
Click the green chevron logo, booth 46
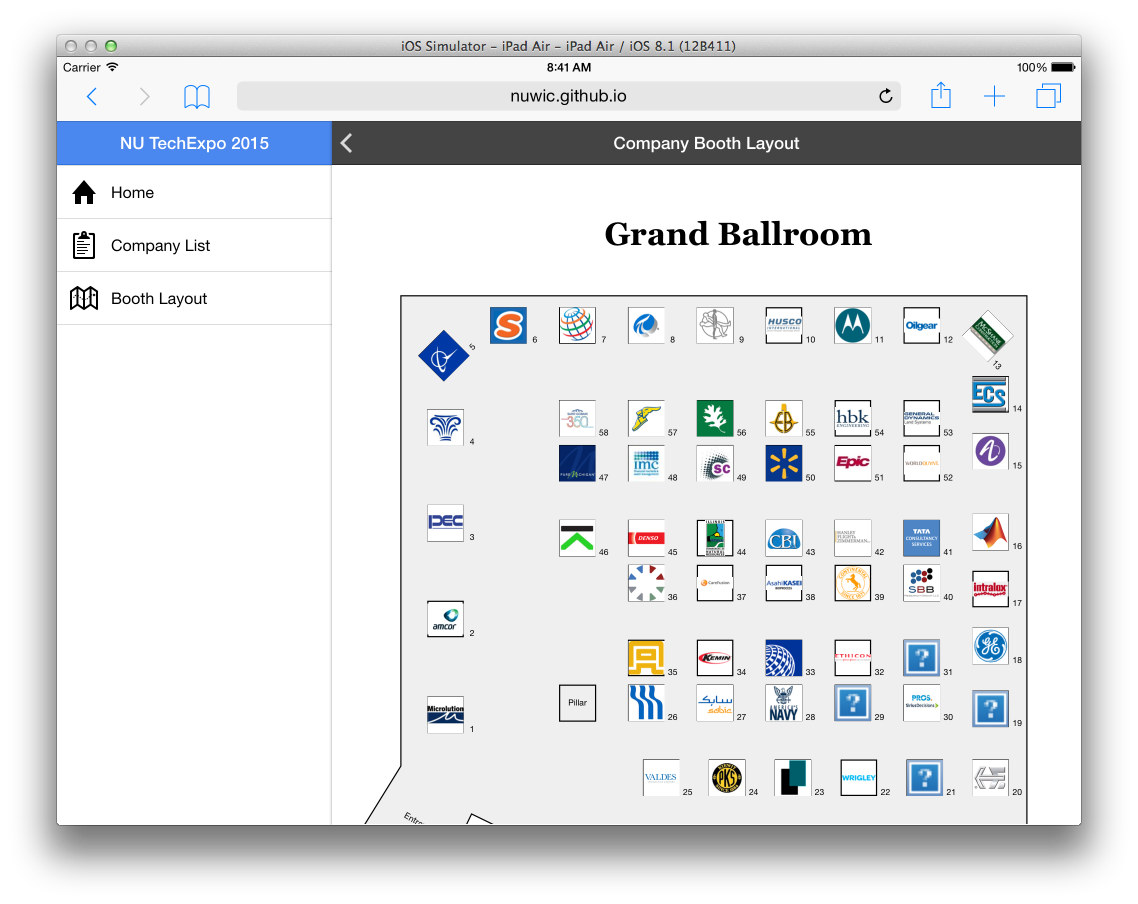pos(577,538)
